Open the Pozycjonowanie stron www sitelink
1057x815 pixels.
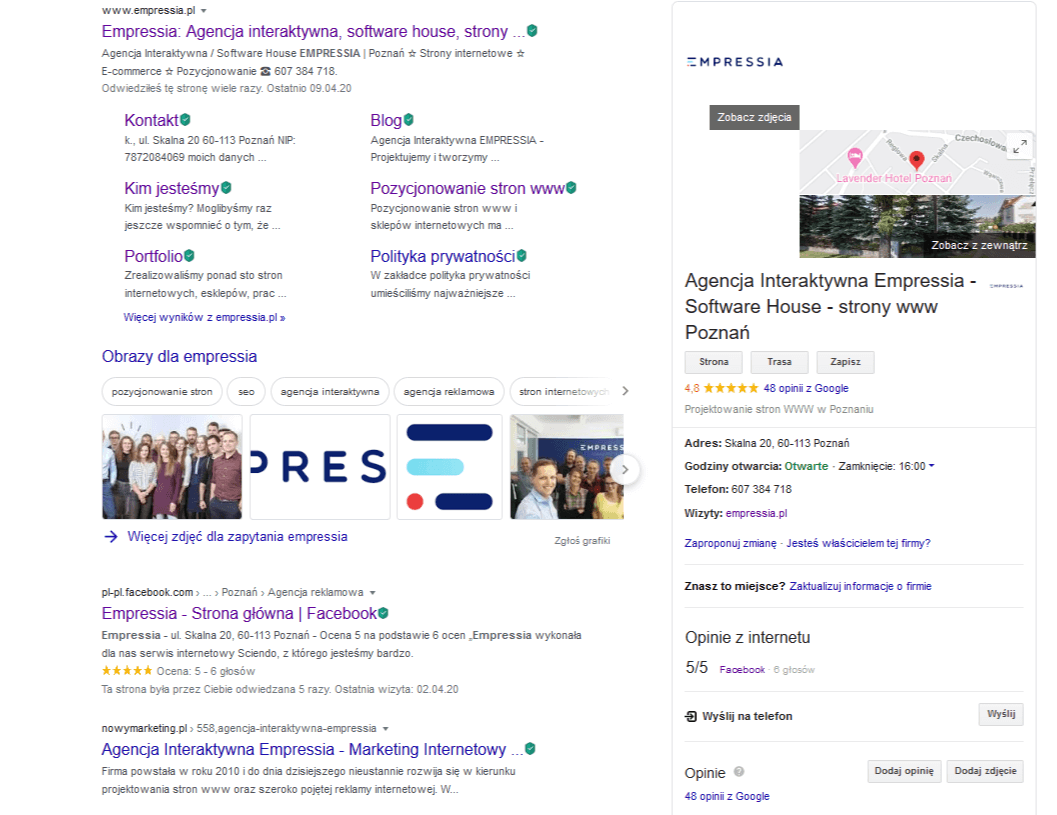click(467, 188)
